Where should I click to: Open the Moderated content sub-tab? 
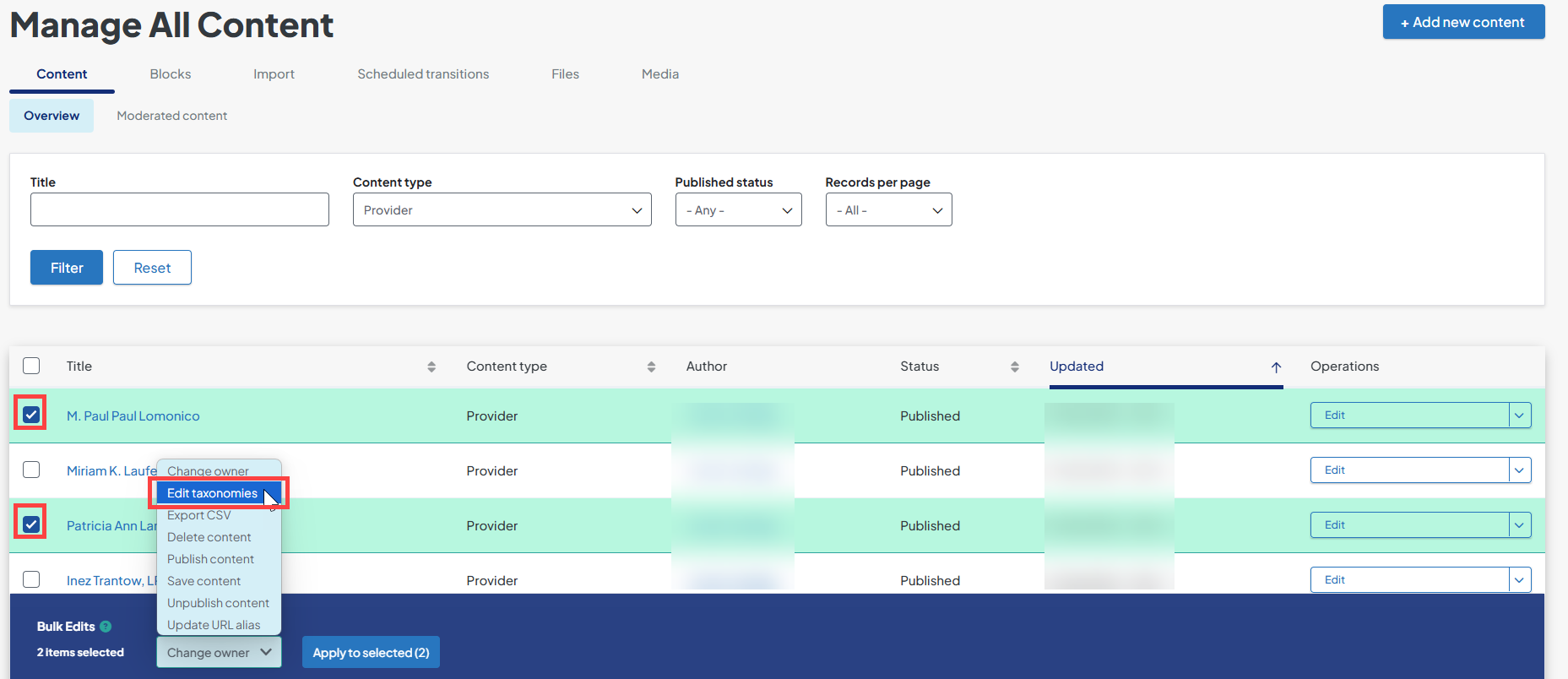point(171,116)
